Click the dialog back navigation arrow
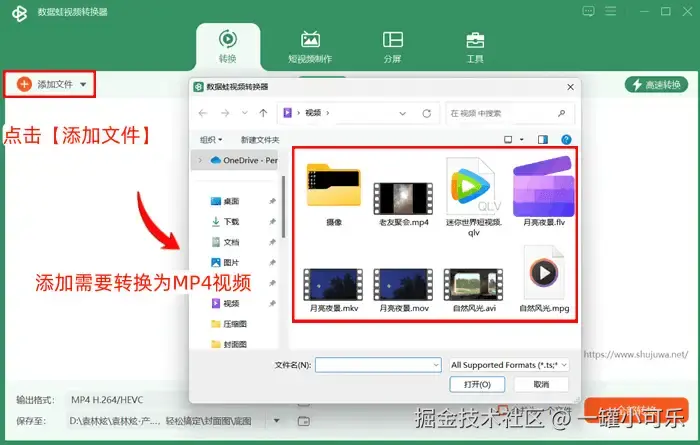The height and width of the screenshot is (445, 700). click(203, 113)
